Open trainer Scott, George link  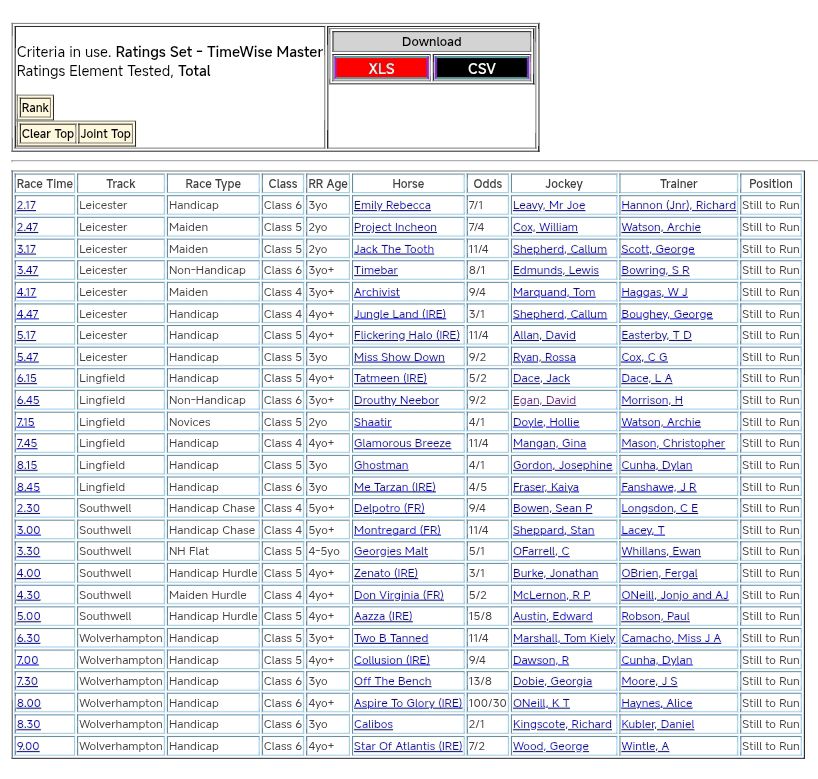click(657, 249)
